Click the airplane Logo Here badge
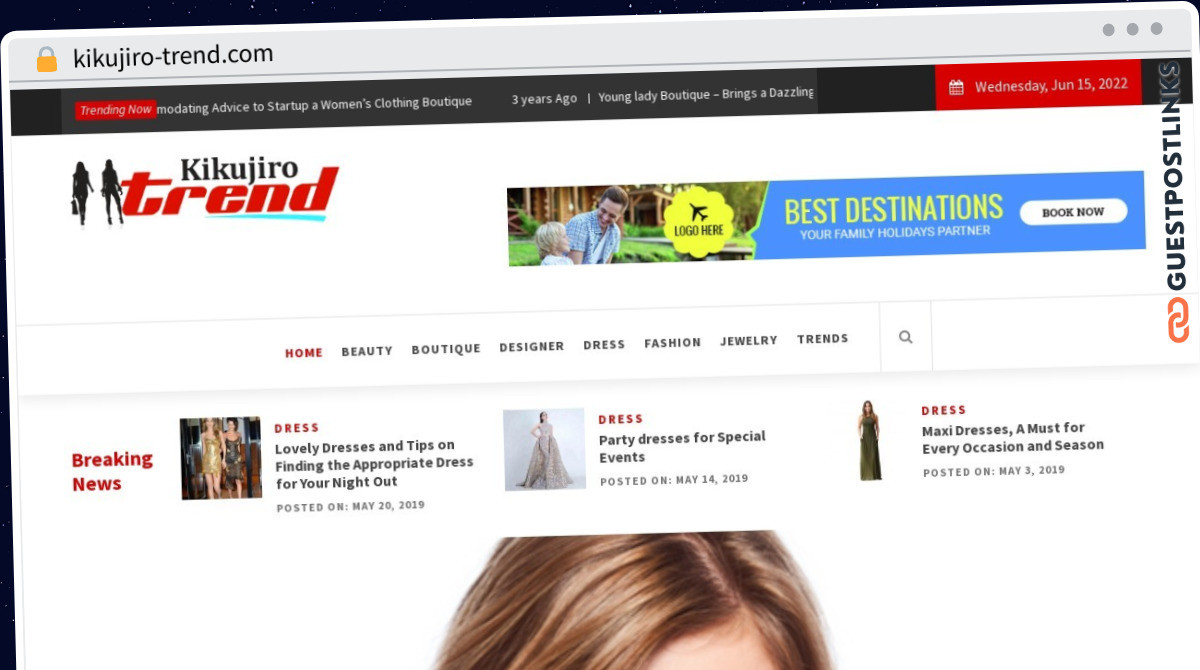 coord(698,220)
